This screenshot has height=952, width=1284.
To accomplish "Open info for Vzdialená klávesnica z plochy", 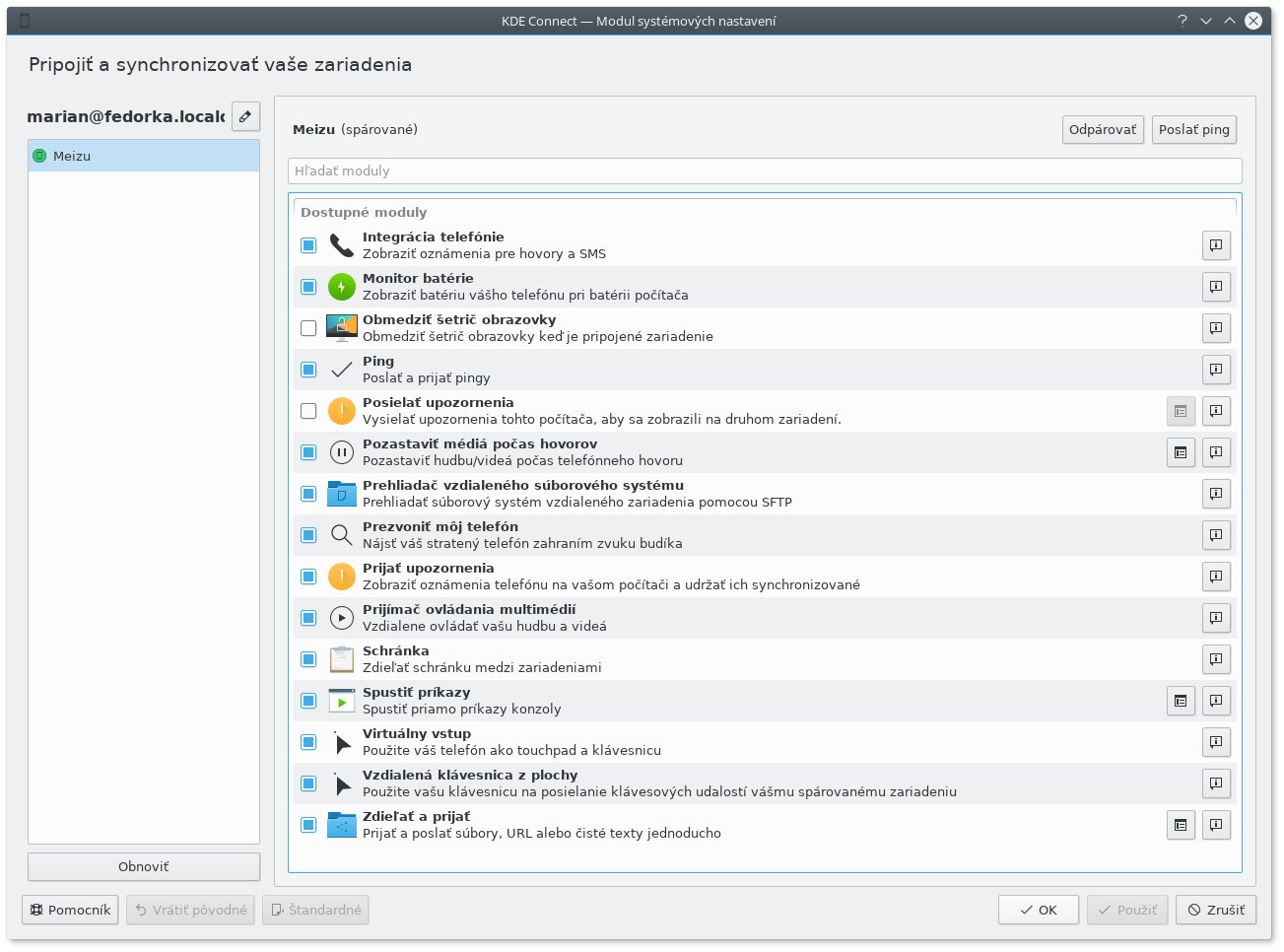I will (x=1216, y=783).
